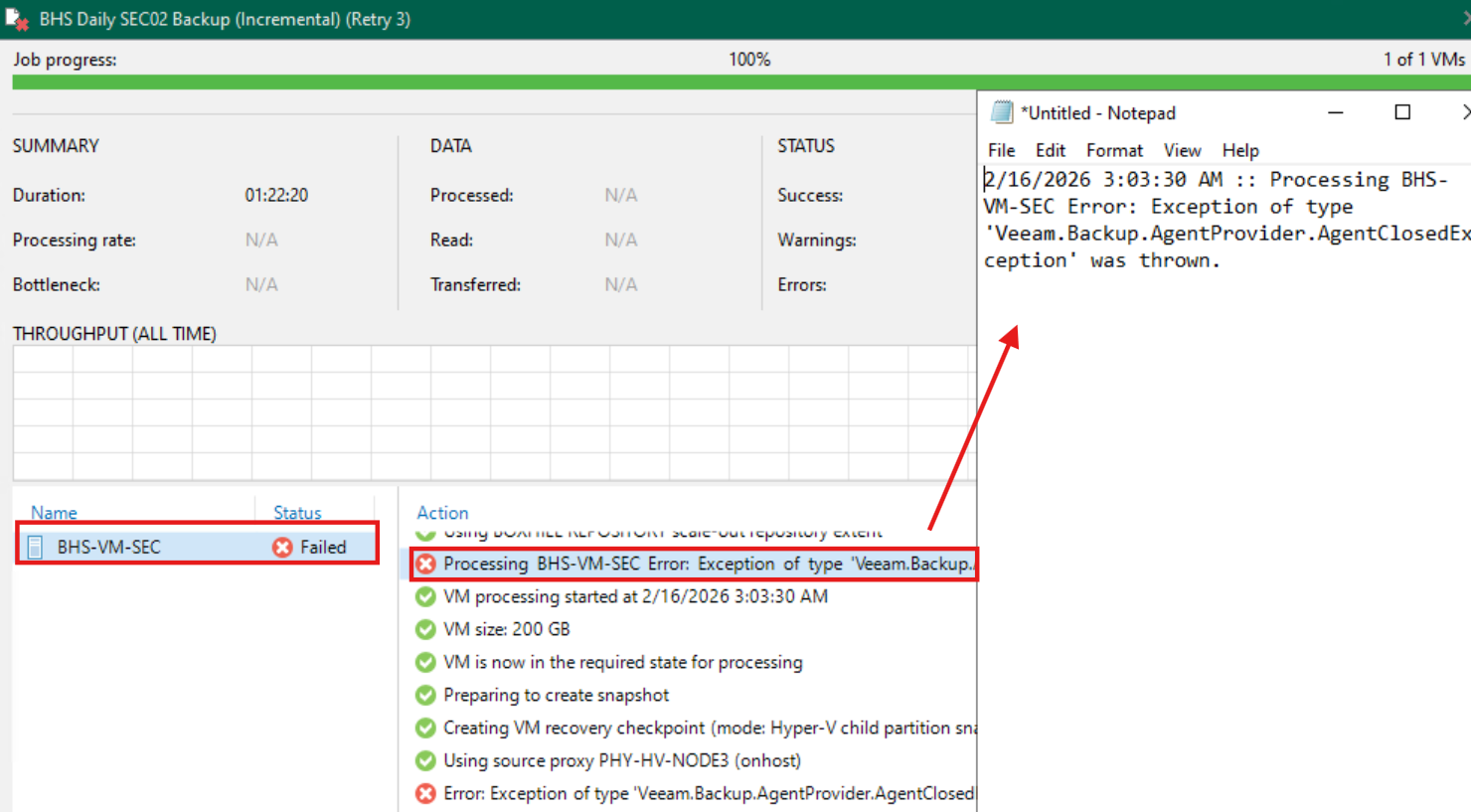Image resolution: width=1471 pixels, height=812 pixels.
Task: Click the THROUGHPUT (ALL TIME) heading
Action: click(114, 334)
